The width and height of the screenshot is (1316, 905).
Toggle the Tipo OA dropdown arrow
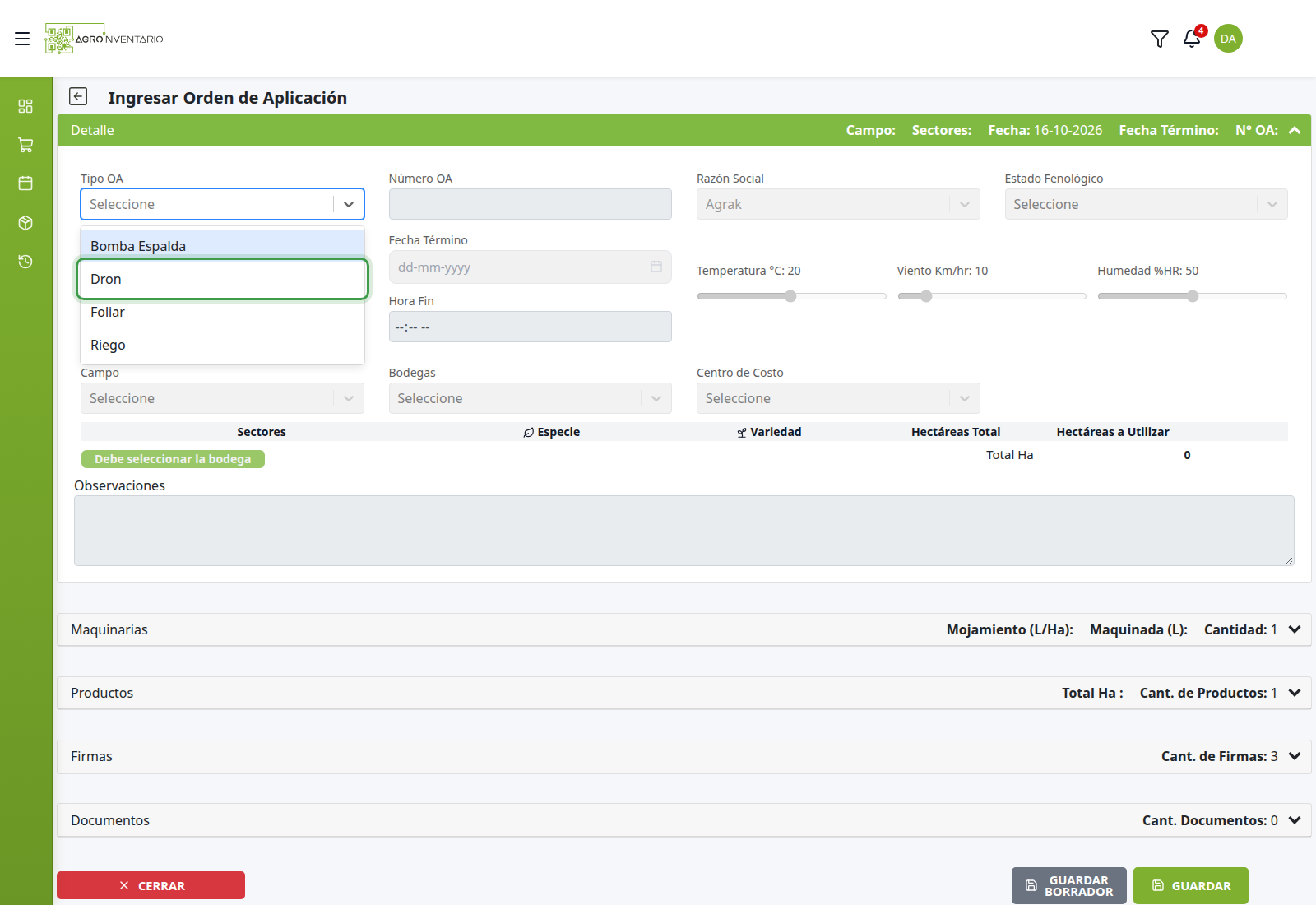click(349, 204)
